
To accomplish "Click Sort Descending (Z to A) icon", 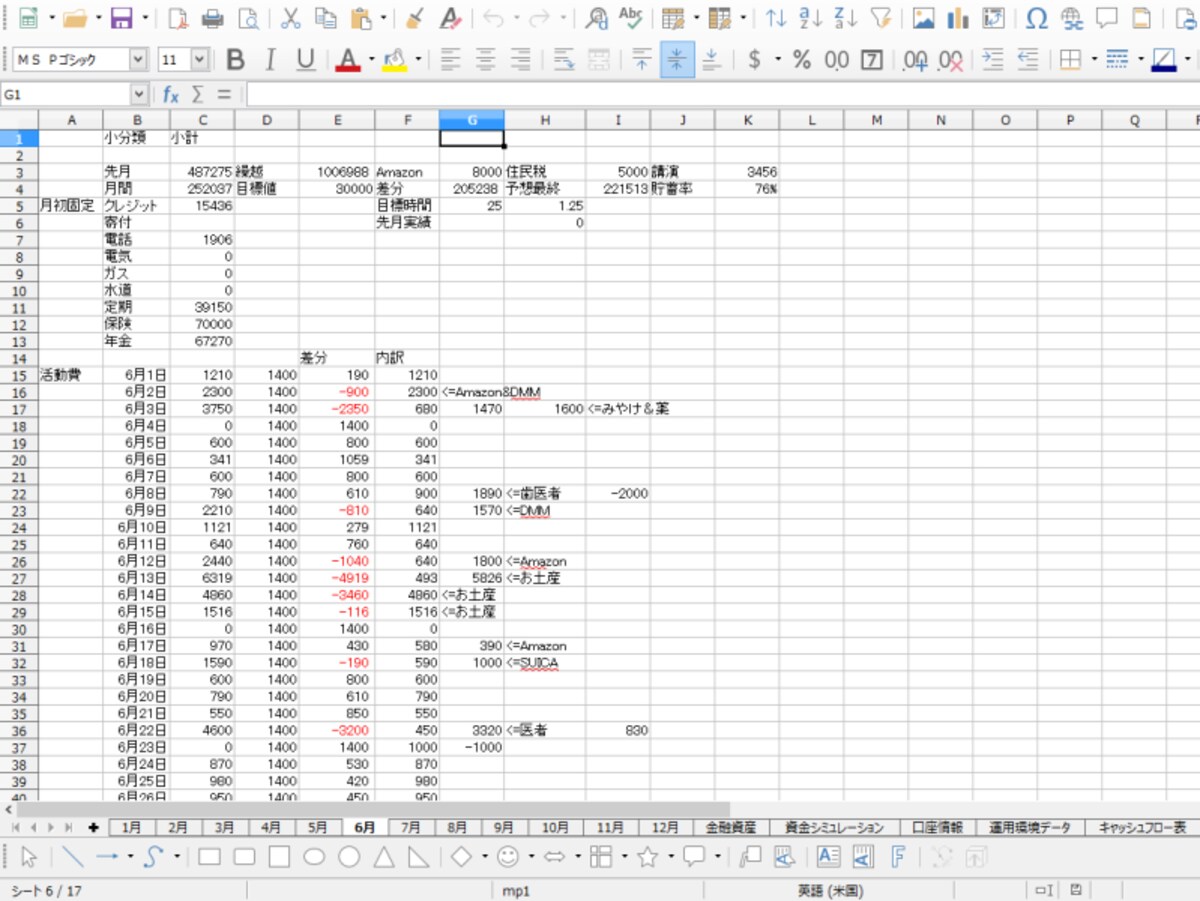I will pyautogui.click(x=846, y=18).
